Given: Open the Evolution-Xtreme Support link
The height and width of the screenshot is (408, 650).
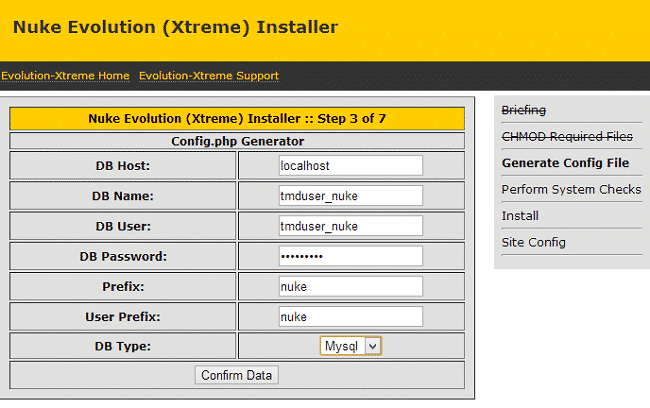Looking at the screenshot, I should pyautogui.click(x=208, y=76).
